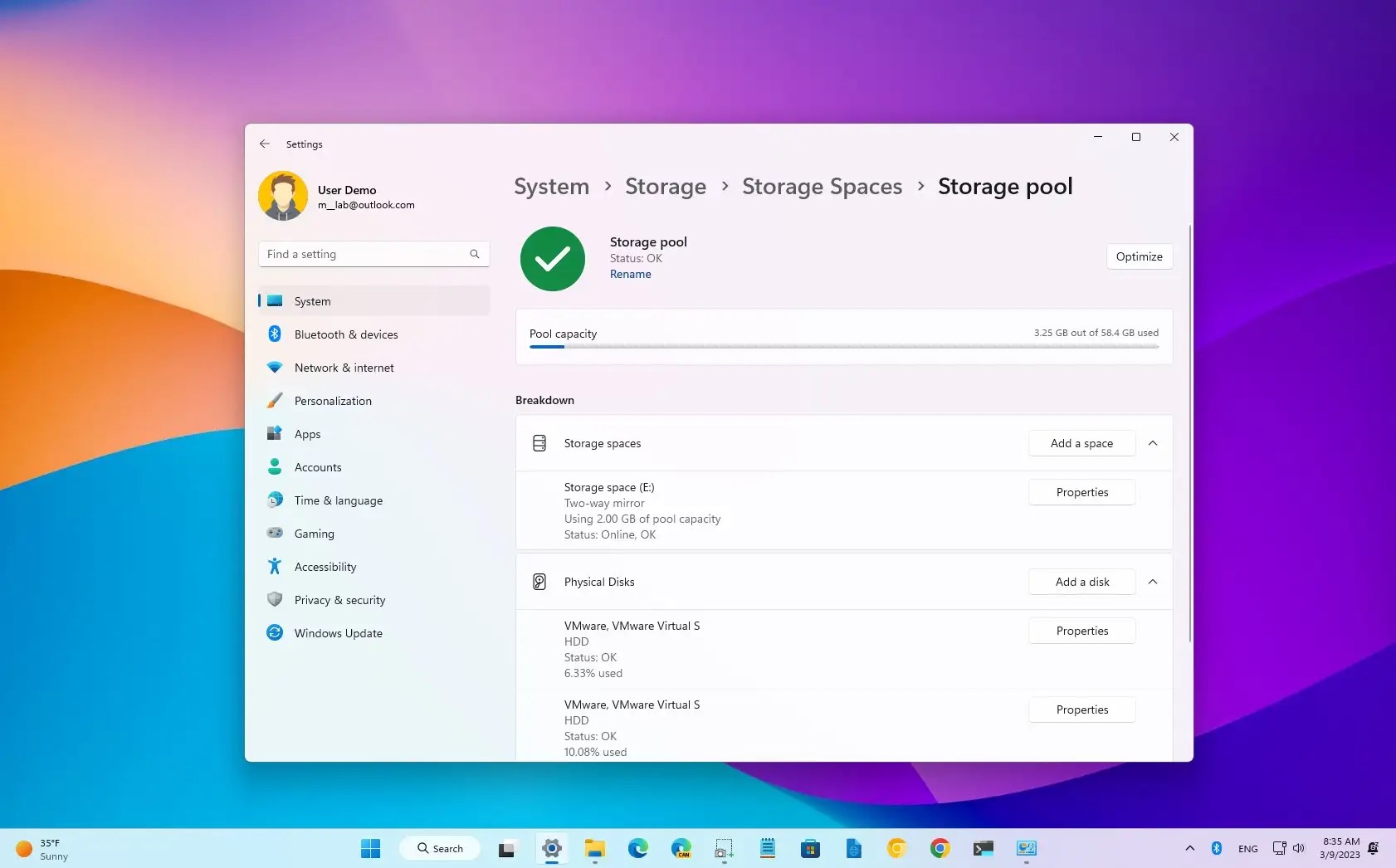Open Apps via its sidebar icon
This screenshot has width=1396, height=868.
275,433
